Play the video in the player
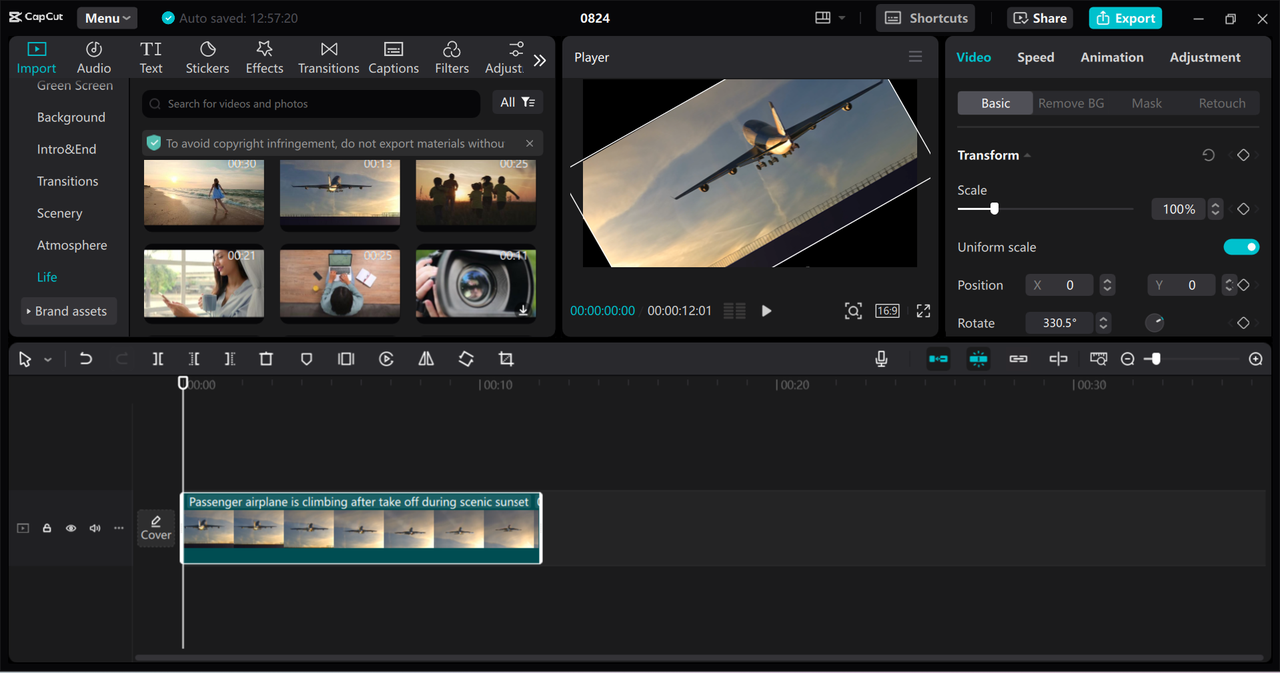Screen dimensions: 1280x673 [766, 311]
